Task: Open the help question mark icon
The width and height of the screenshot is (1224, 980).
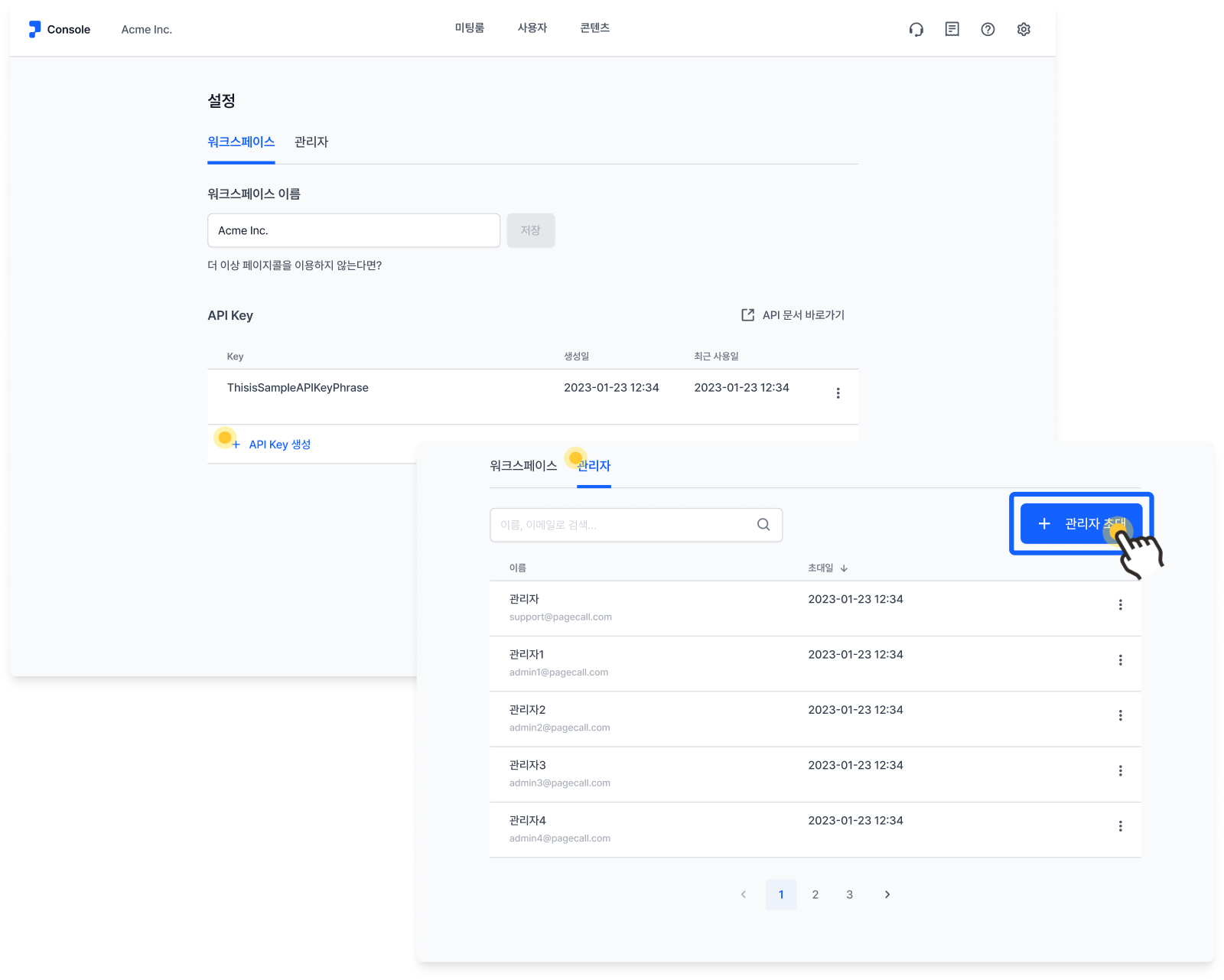Action: (x=988, y=30)
